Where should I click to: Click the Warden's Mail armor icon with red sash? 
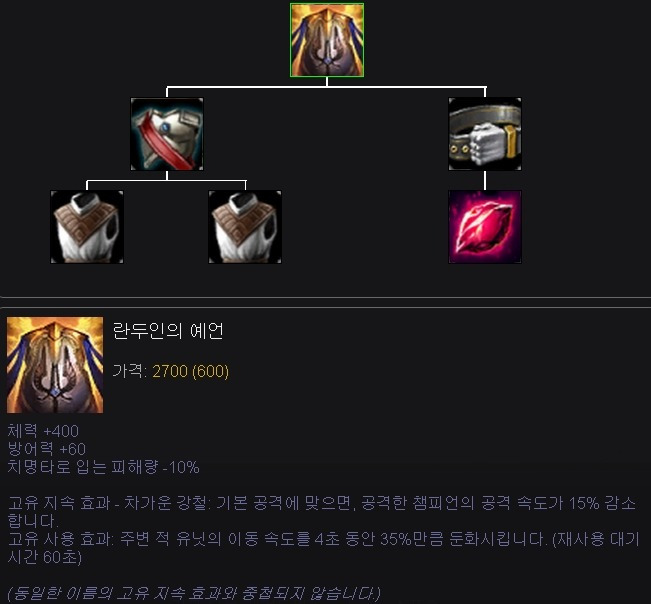[167, 134]
